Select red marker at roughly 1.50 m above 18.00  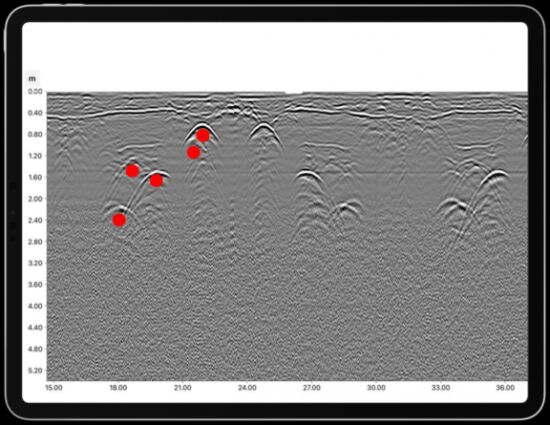132,171
